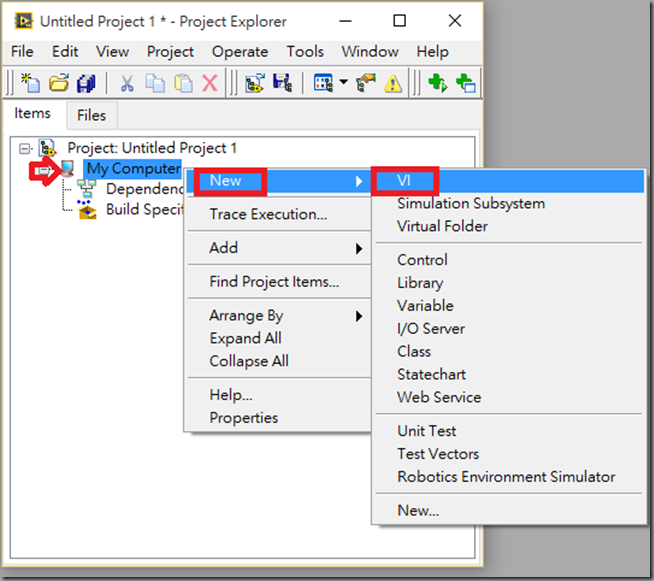Image resolution: width=654 pixels, height=581 pixels.
Task: Open the Filter View dropdown arrow
Action: pos(343,82)
